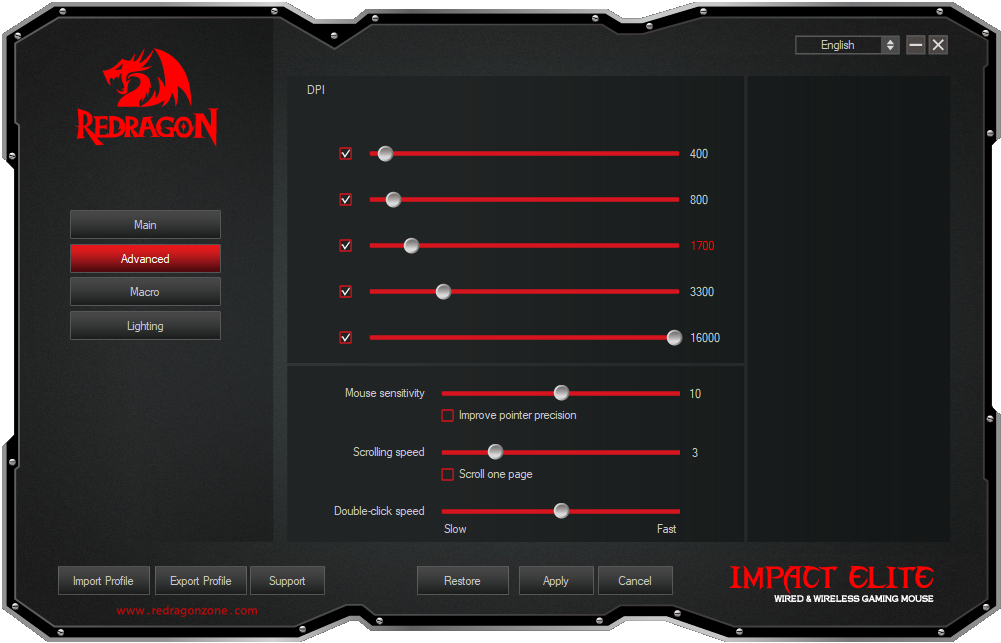Click the Mouse sensitivity slider handle
Image resolution: width=1001 pixels, height=643 pixels.
pyautogui.click(x=561, y=393)
